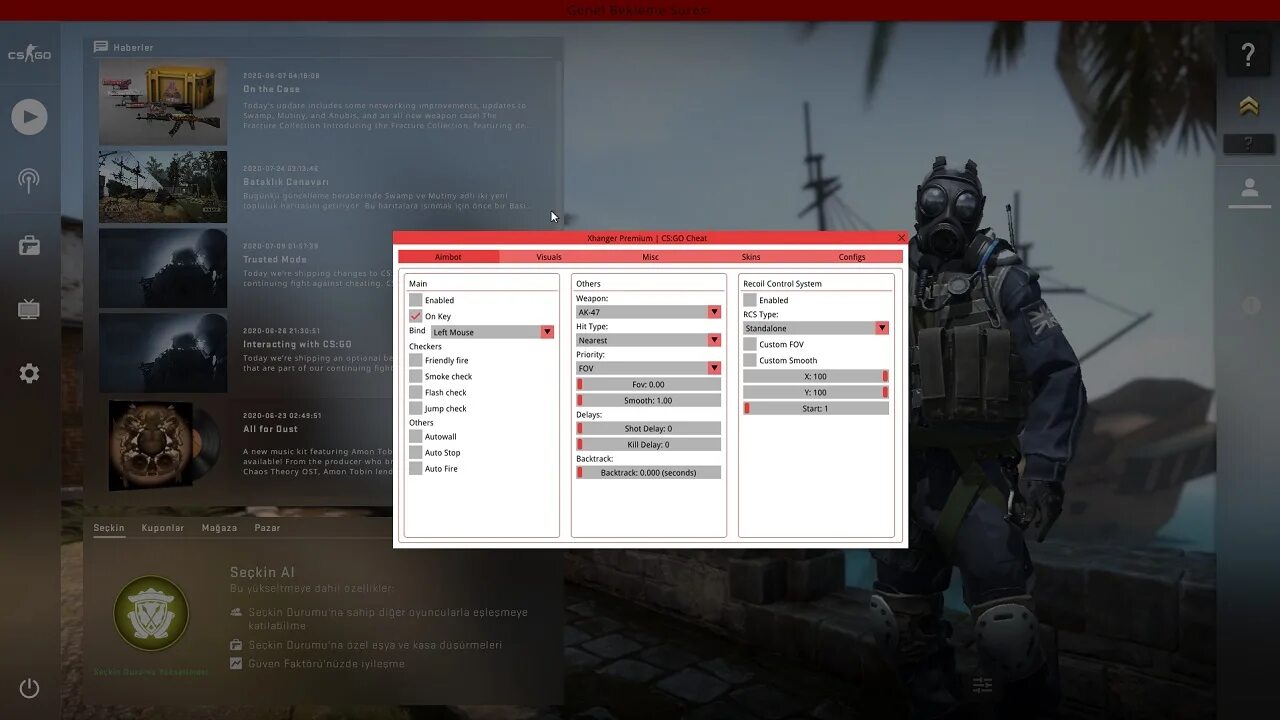Viewport: 1280px width, 720px height.
Task: Switch to the Pazar tab
Action: [x=267, y=528]
